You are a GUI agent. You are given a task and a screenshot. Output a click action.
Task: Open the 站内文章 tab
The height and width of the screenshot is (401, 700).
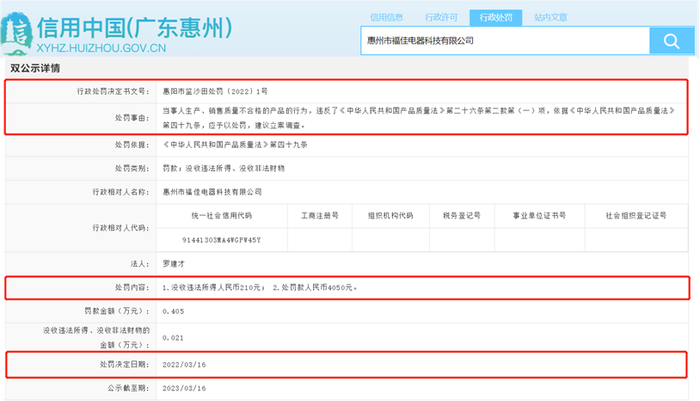(550, 17)
